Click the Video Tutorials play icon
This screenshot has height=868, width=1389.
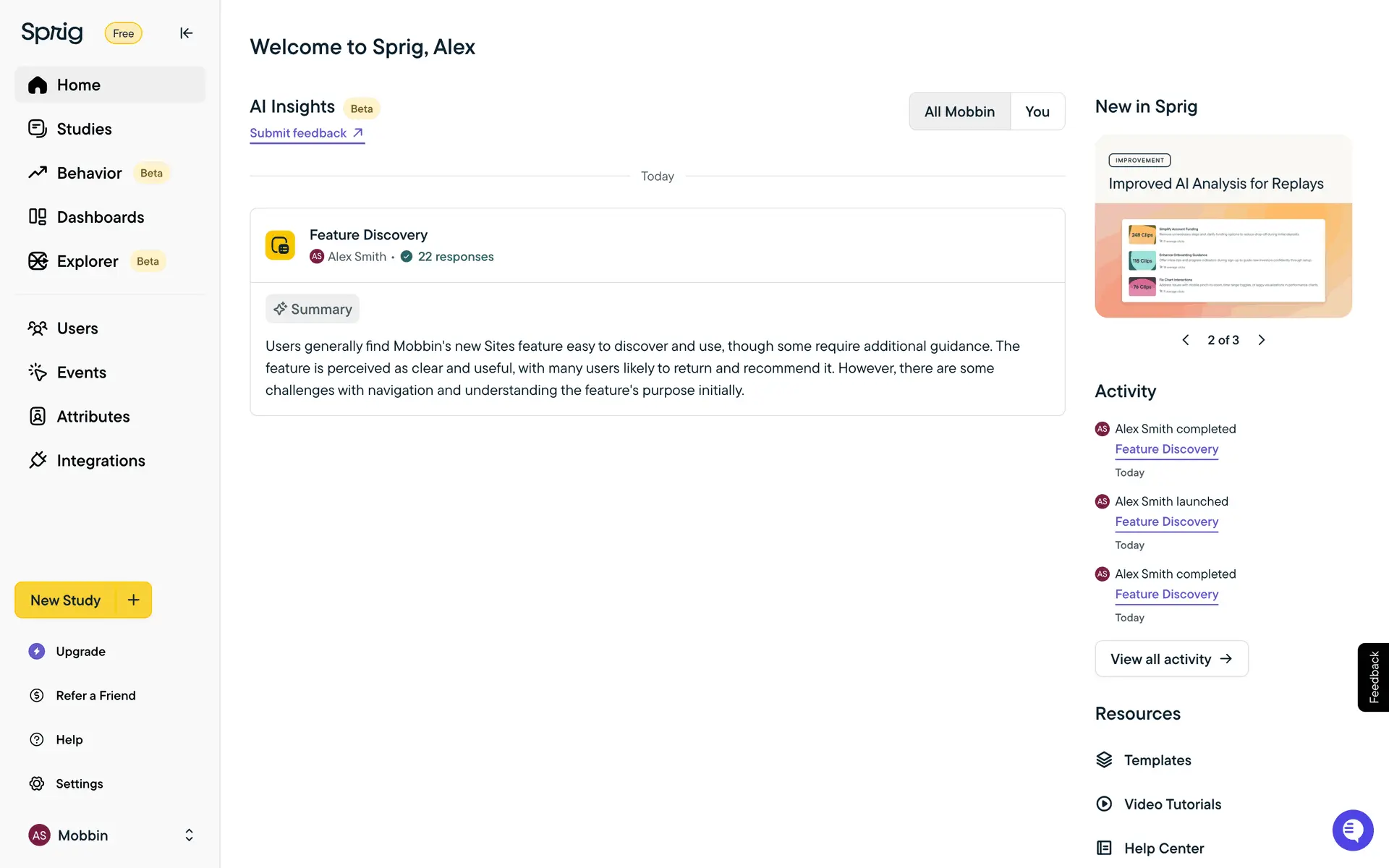(1104, 804)
